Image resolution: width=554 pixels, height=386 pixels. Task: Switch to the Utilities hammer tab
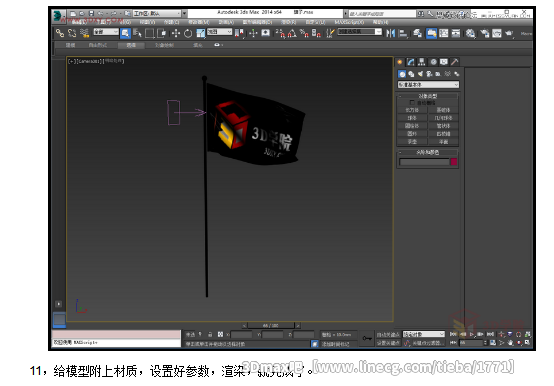point(455,62)
